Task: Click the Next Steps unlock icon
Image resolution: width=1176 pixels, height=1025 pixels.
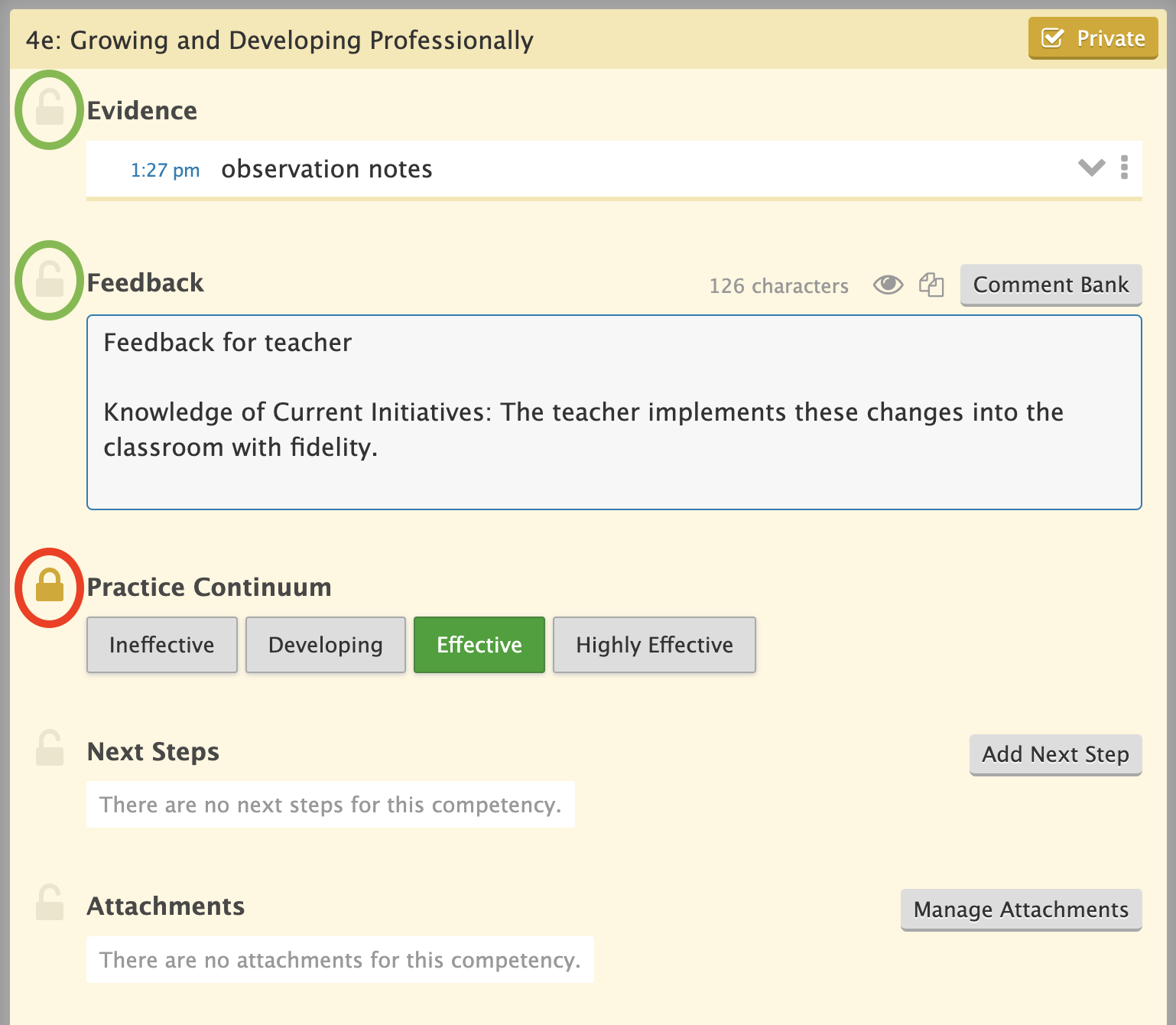Action: pyautogui.click(x=50, y=748)
